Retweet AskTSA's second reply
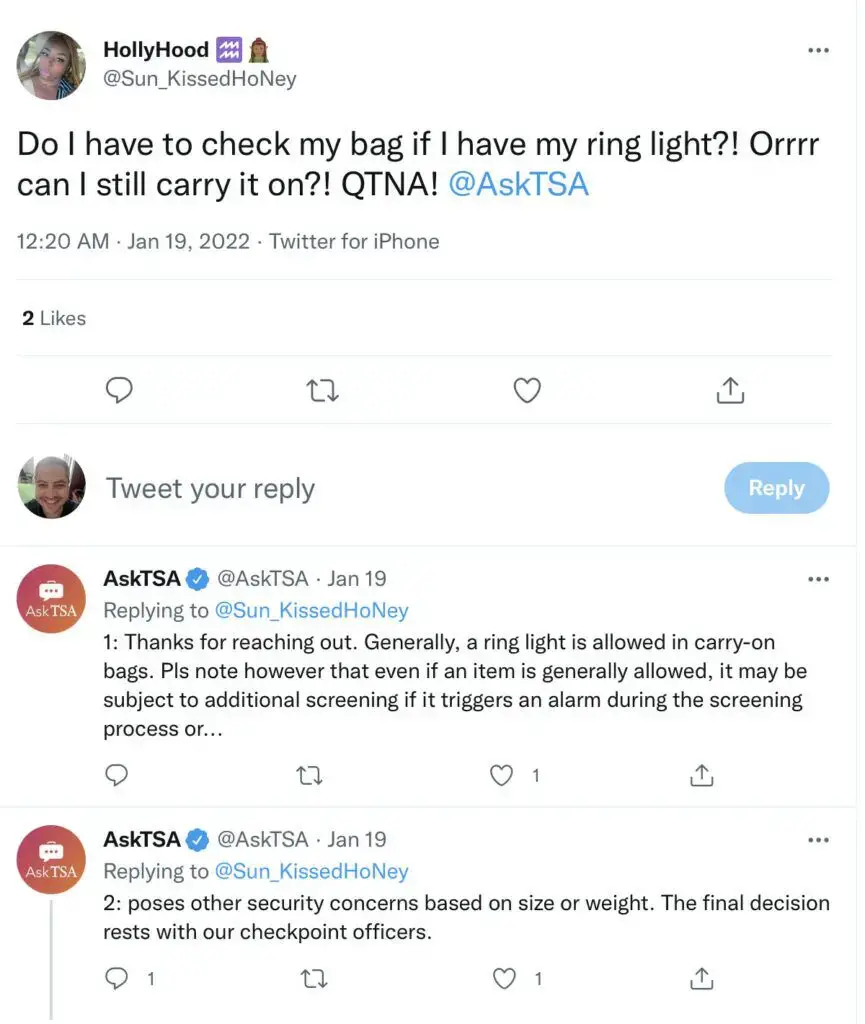865x1024 pixels. 314,977
